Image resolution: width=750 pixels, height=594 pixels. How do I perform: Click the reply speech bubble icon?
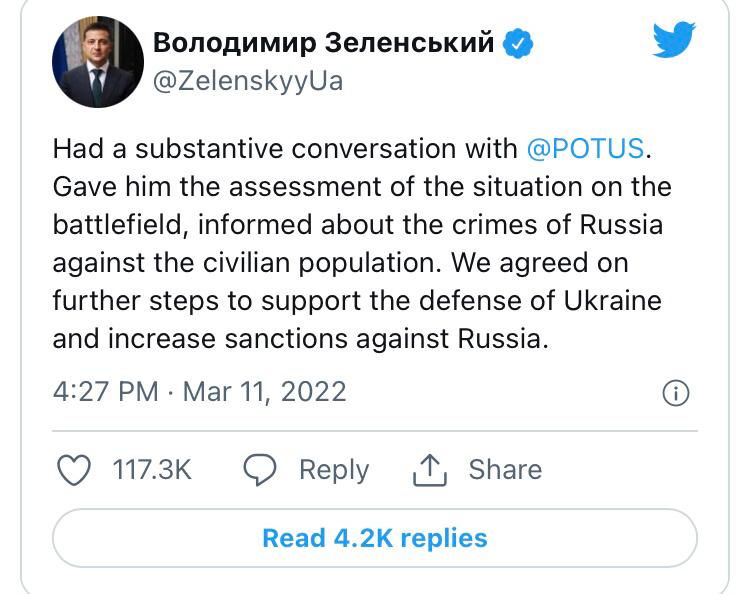261,470
